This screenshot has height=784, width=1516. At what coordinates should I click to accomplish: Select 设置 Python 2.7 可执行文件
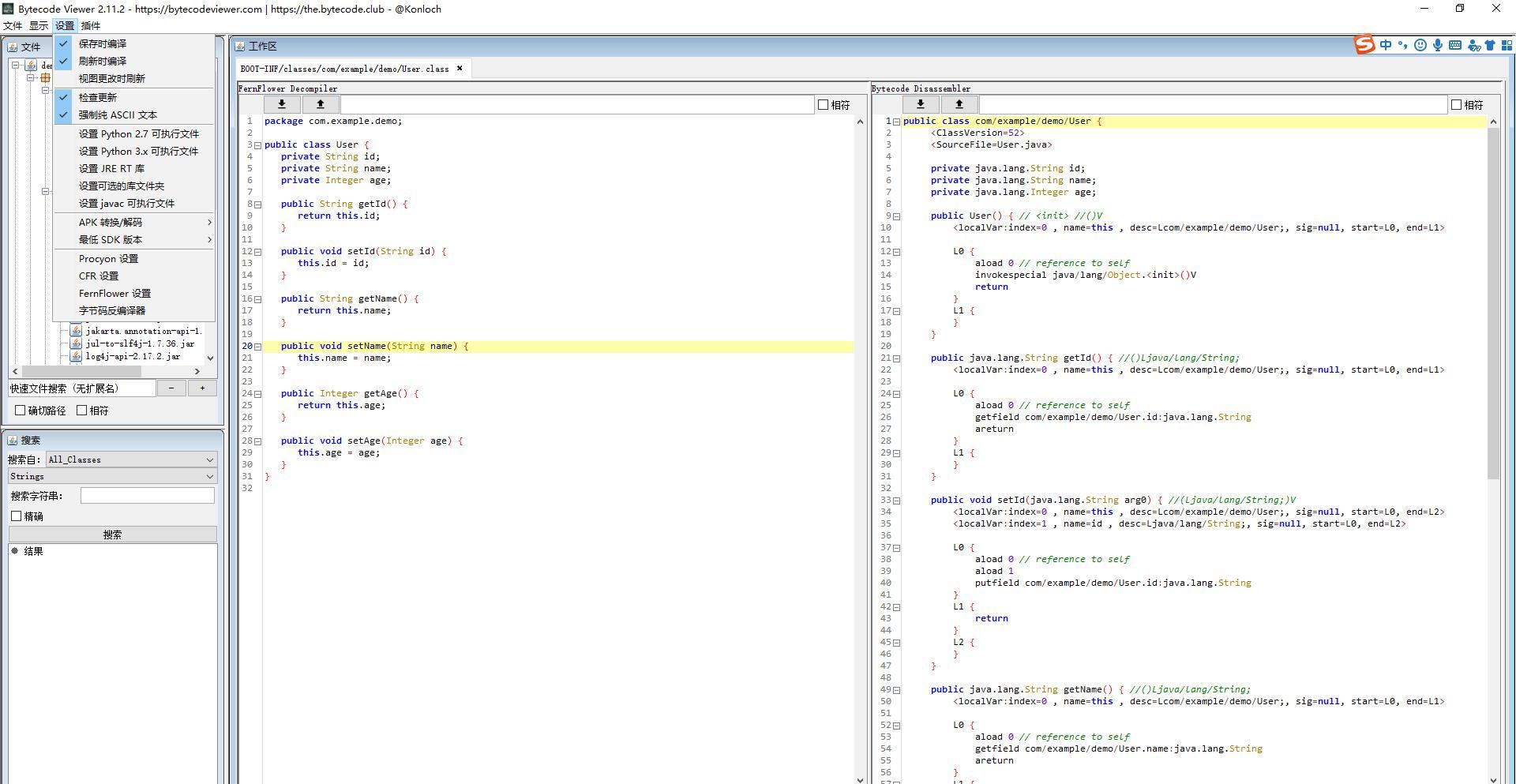tap(134, 134)
